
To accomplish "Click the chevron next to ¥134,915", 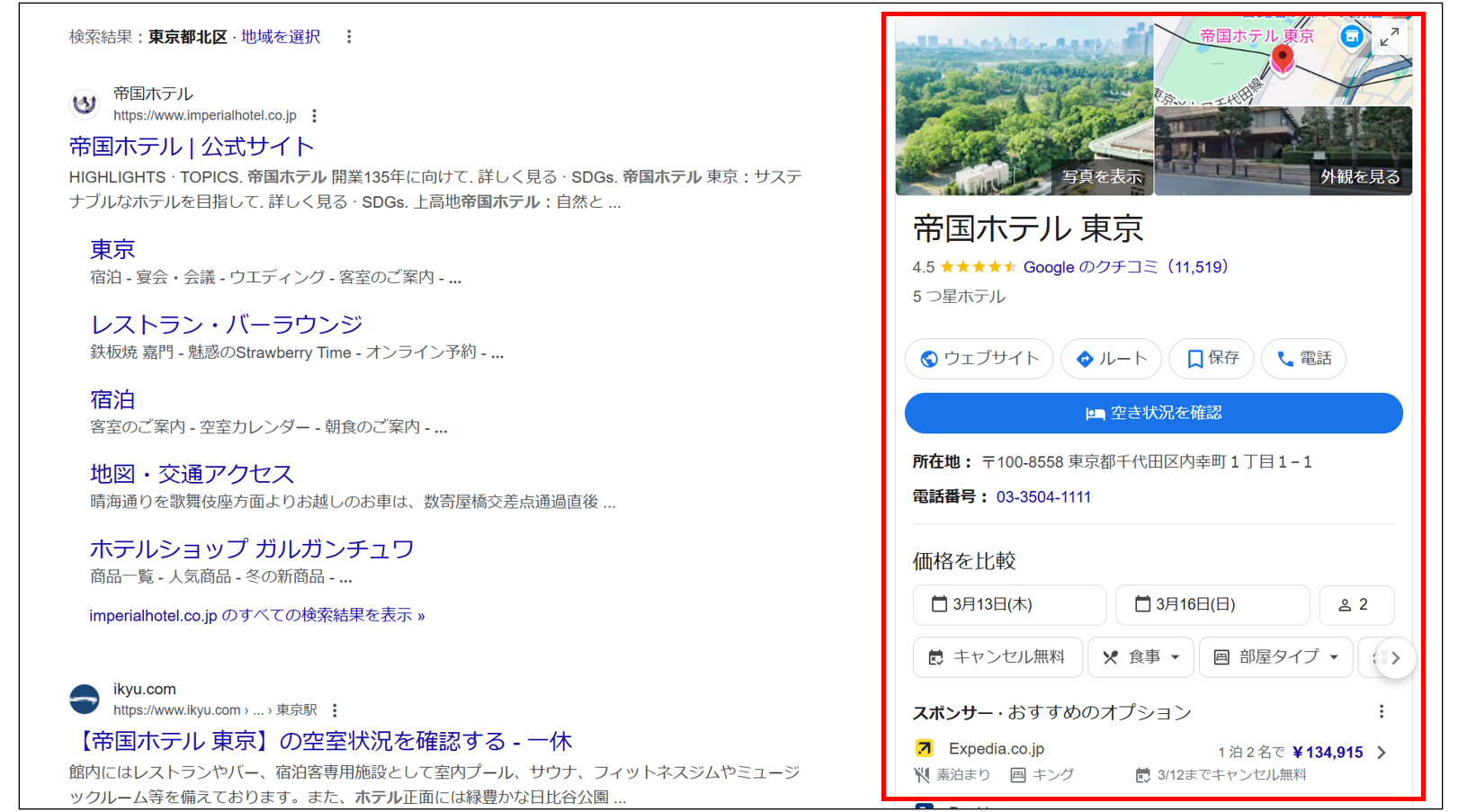I will coord(1382,753).
